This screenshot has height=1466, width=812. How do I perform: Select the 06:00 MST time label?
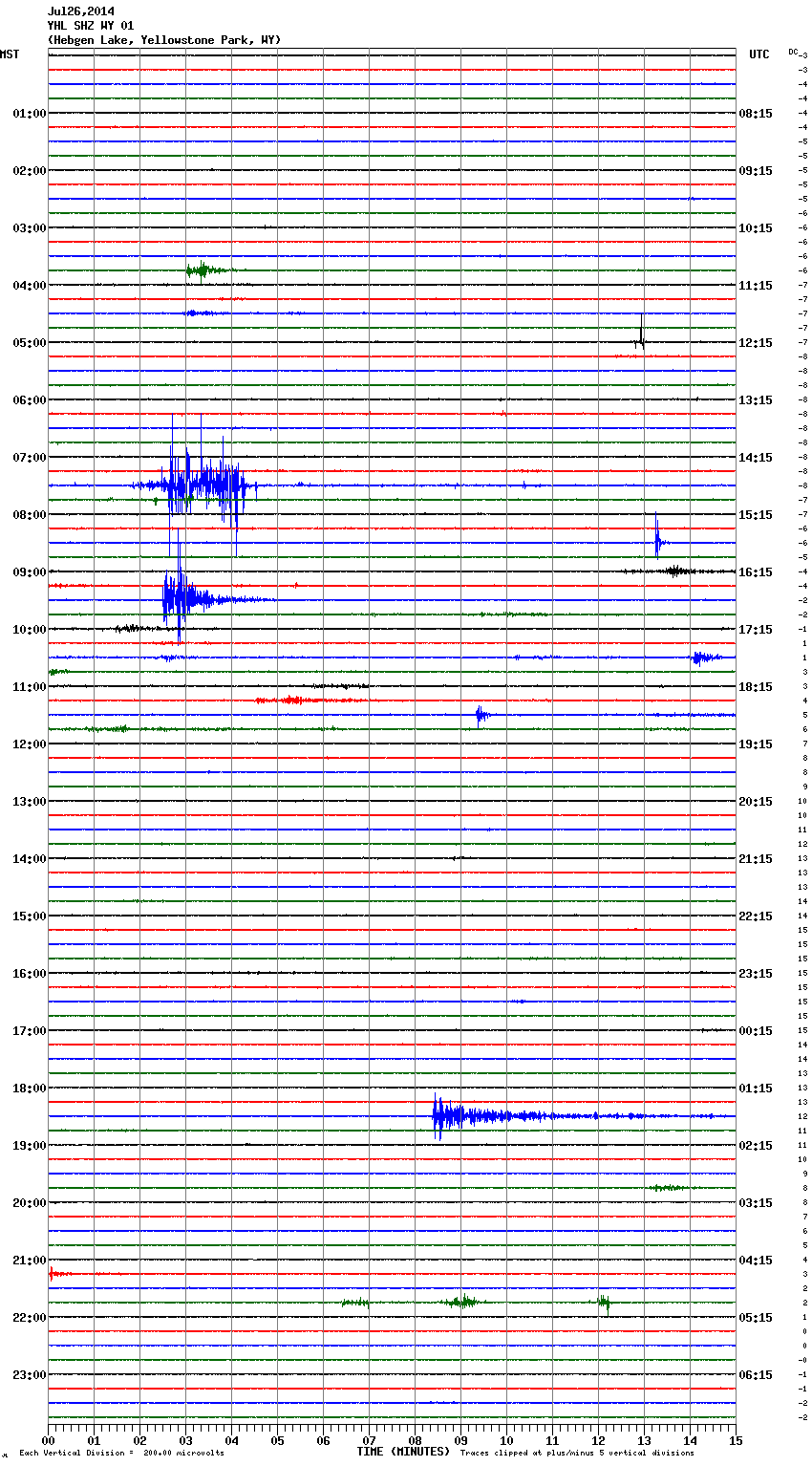[29, 399]
